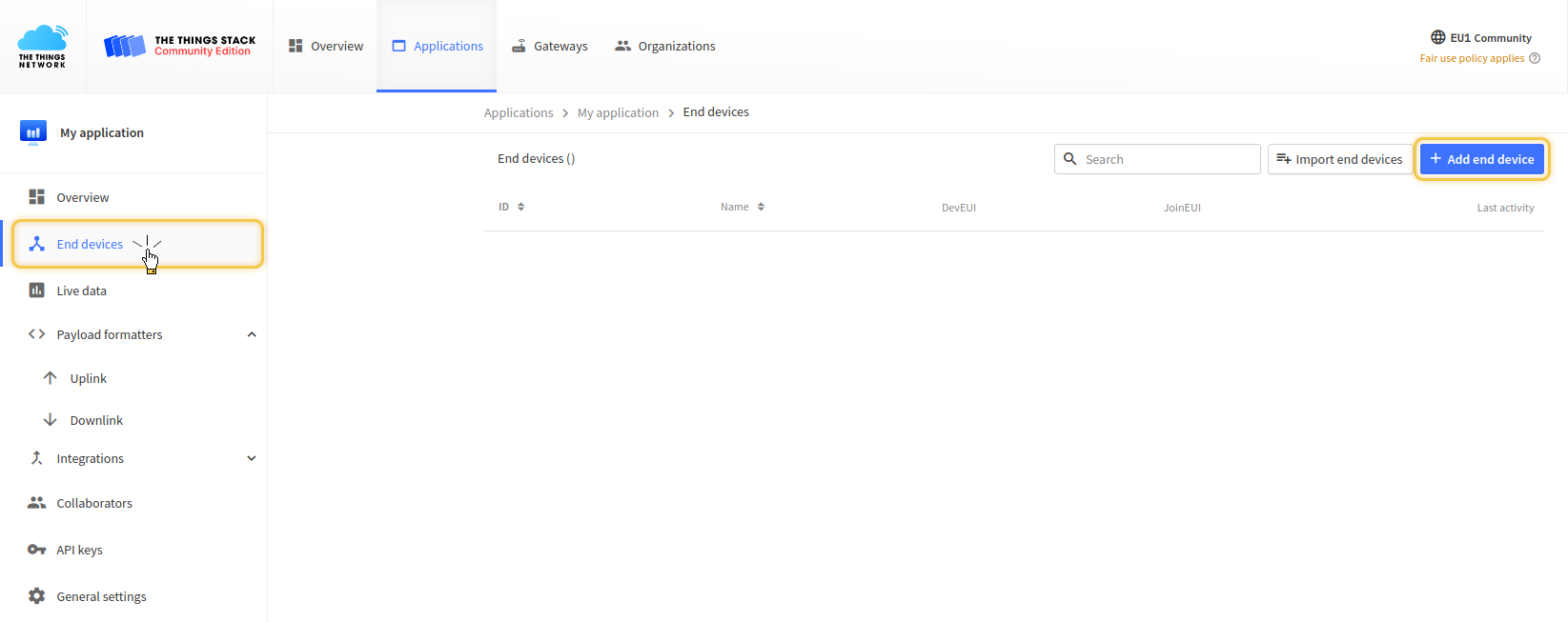
Task: Click the end devices Search field
Action: [1167, 159]
